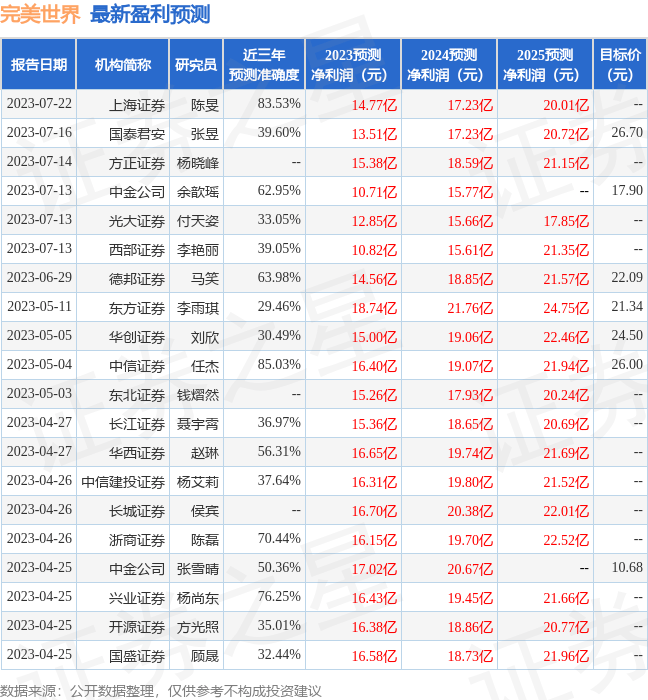The width and height of the screenshot is (648, 700).
Task: Click institution 国盛证券
Action: pos(137,656)
